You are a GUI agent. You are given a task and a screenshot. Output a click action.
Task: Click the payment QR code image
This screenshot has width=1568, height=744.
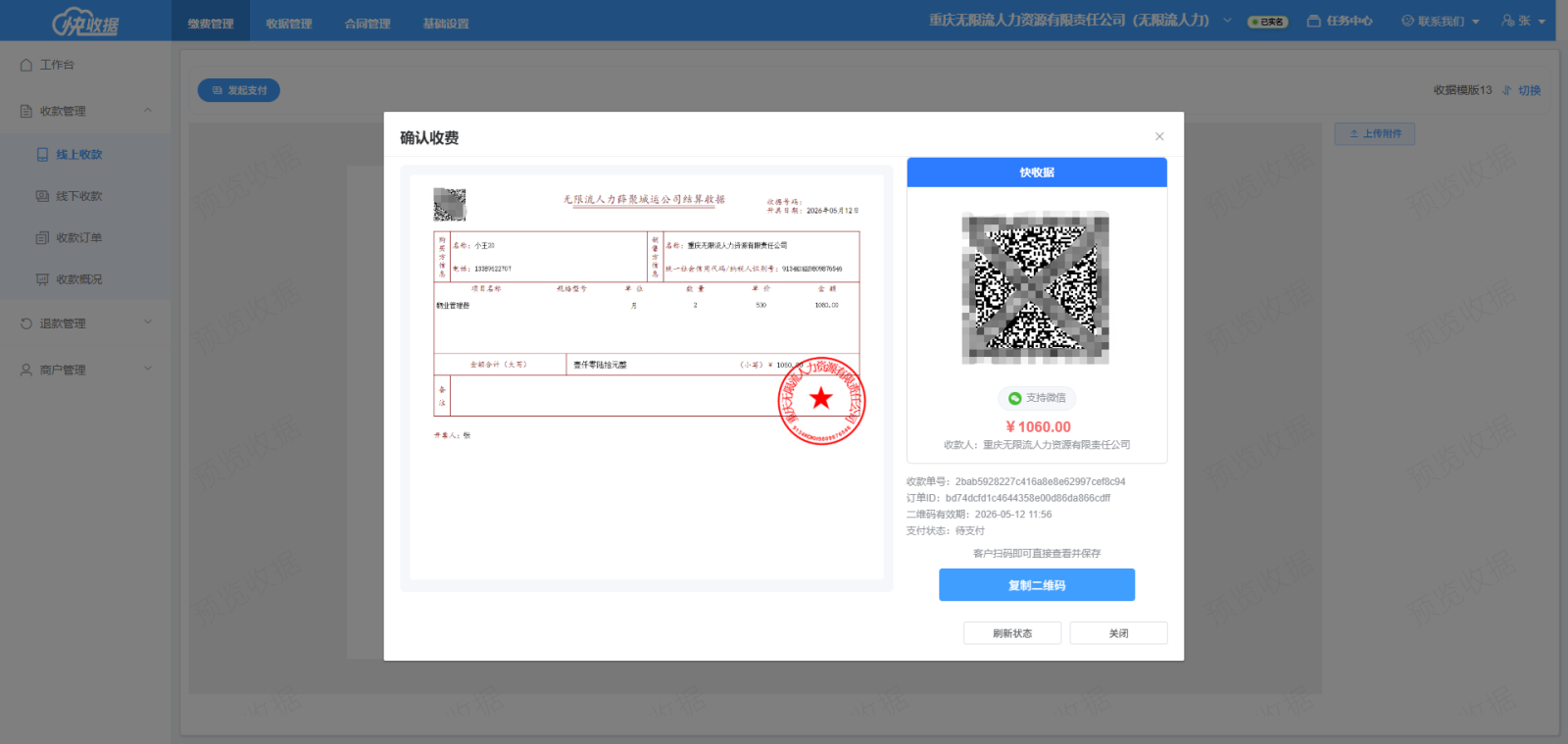(x=1036, y=287)
